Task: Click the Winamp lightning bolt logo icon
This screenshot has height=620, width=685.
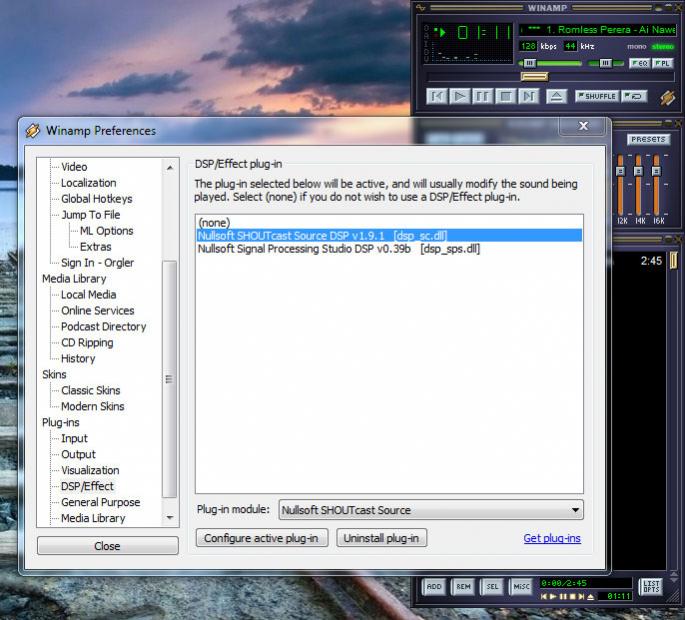Action: click(x=668, y=97)
